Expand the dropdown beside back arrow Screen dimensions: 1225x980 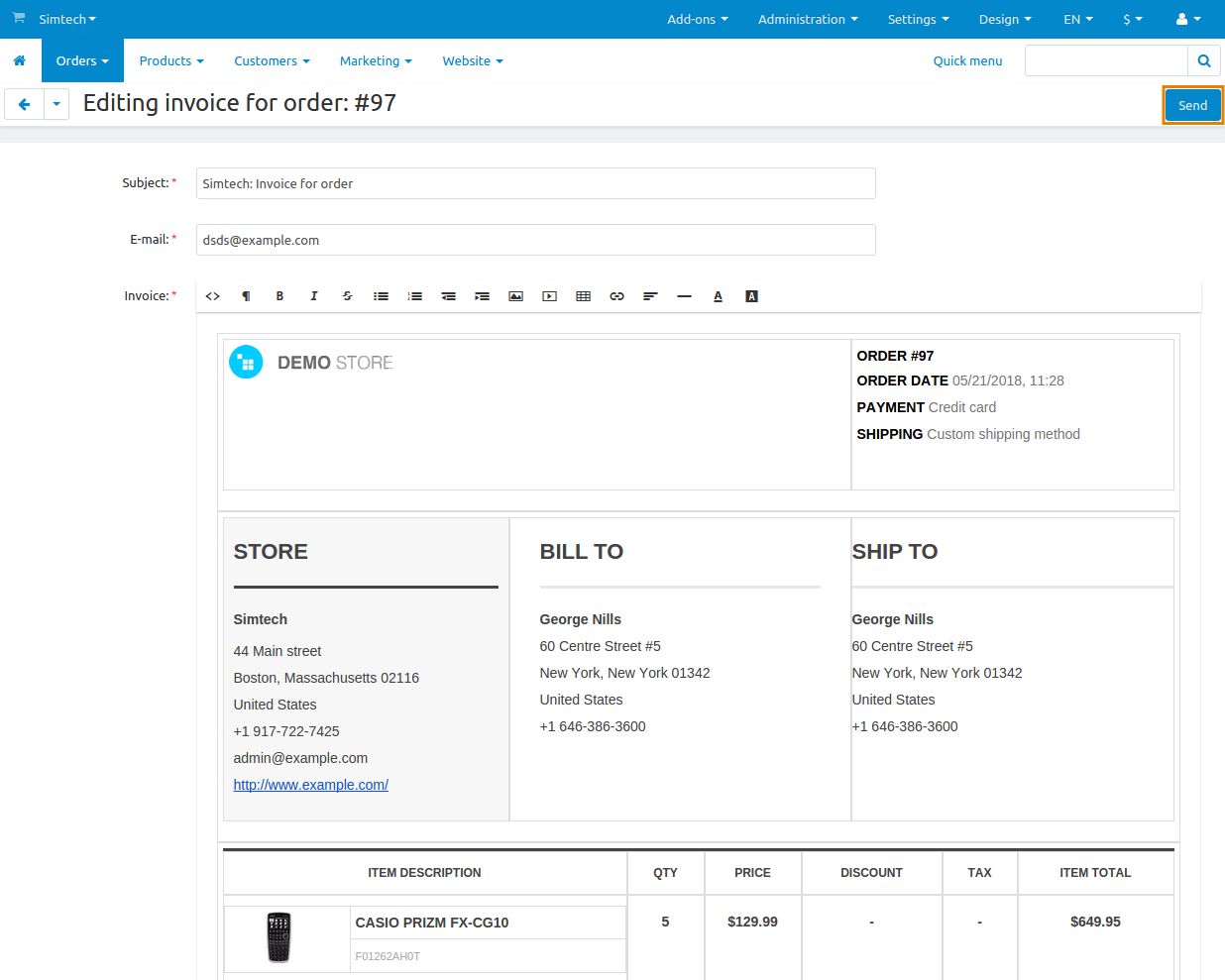[x=56, y=104]
